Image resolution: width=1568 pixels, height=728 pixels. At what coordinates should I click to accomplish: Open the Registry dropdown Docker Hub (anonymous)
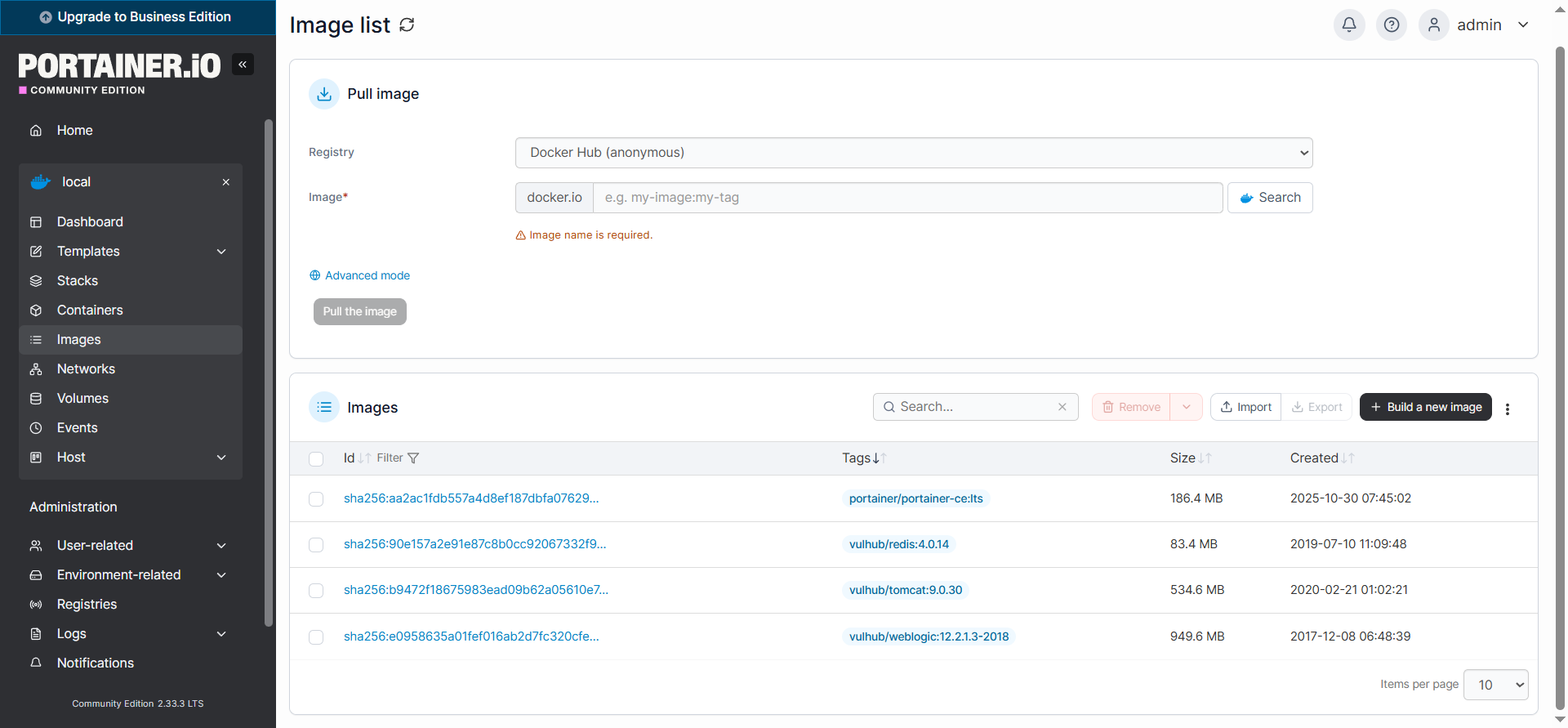click(914, 153)
